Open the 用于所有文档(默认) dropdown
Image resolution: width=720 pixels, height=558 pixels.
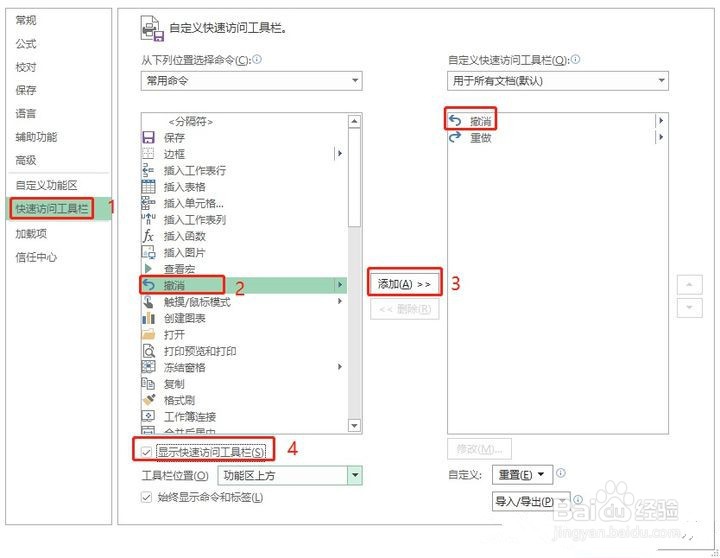pos(558,81)
